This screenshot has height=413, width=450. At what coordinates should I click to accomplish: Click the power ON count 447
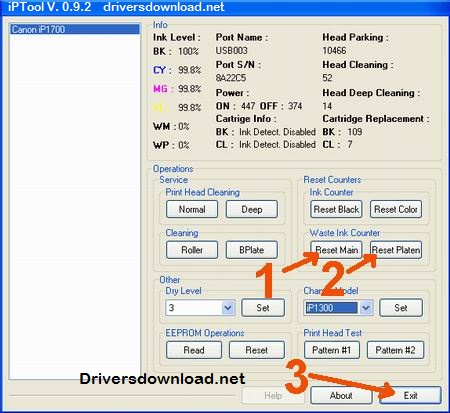(x=248, y=106)
